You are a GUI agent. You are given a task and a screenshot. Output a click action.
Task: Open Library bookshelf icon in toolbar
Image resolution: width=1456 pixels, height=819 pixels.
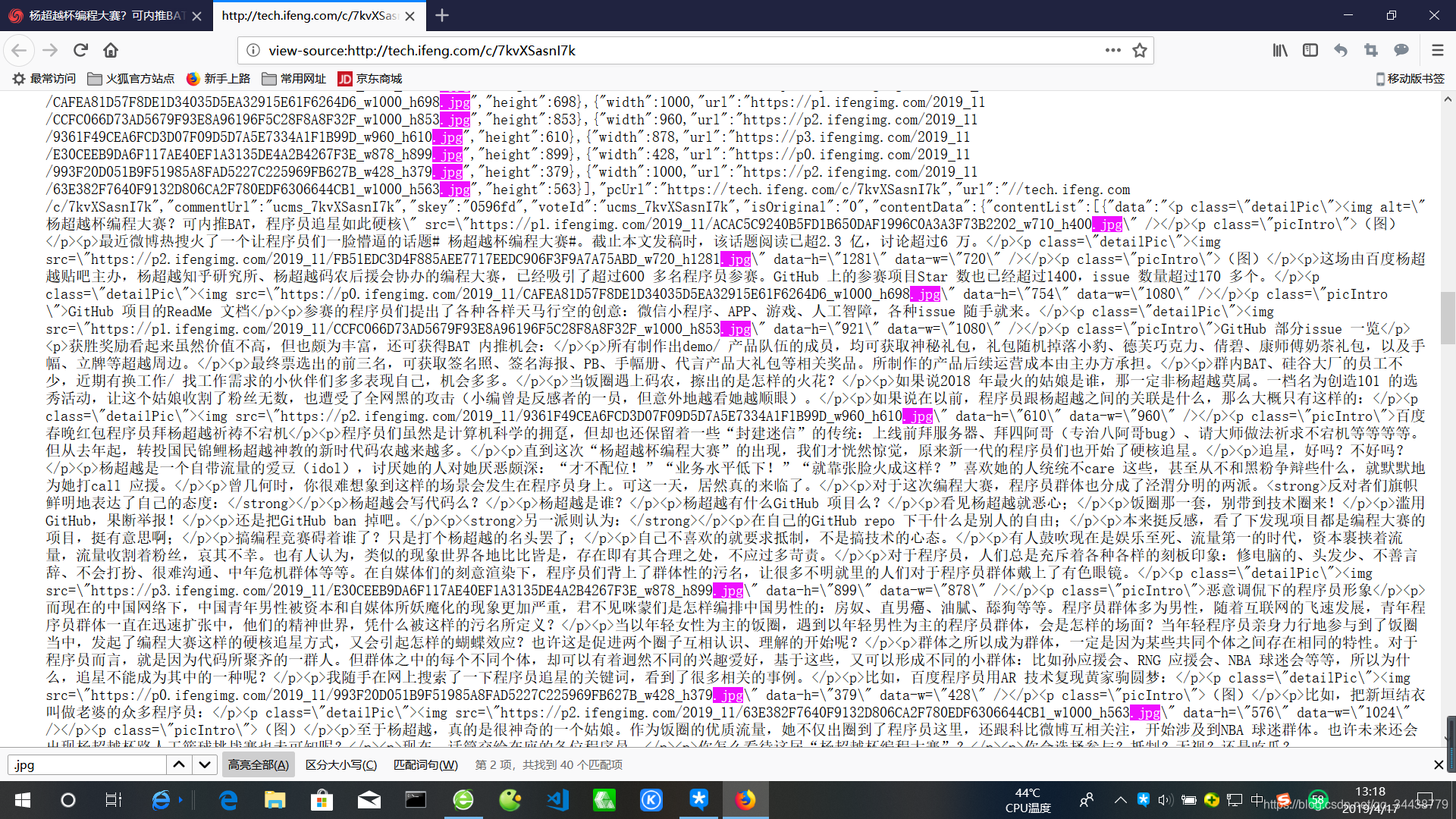1280,50
